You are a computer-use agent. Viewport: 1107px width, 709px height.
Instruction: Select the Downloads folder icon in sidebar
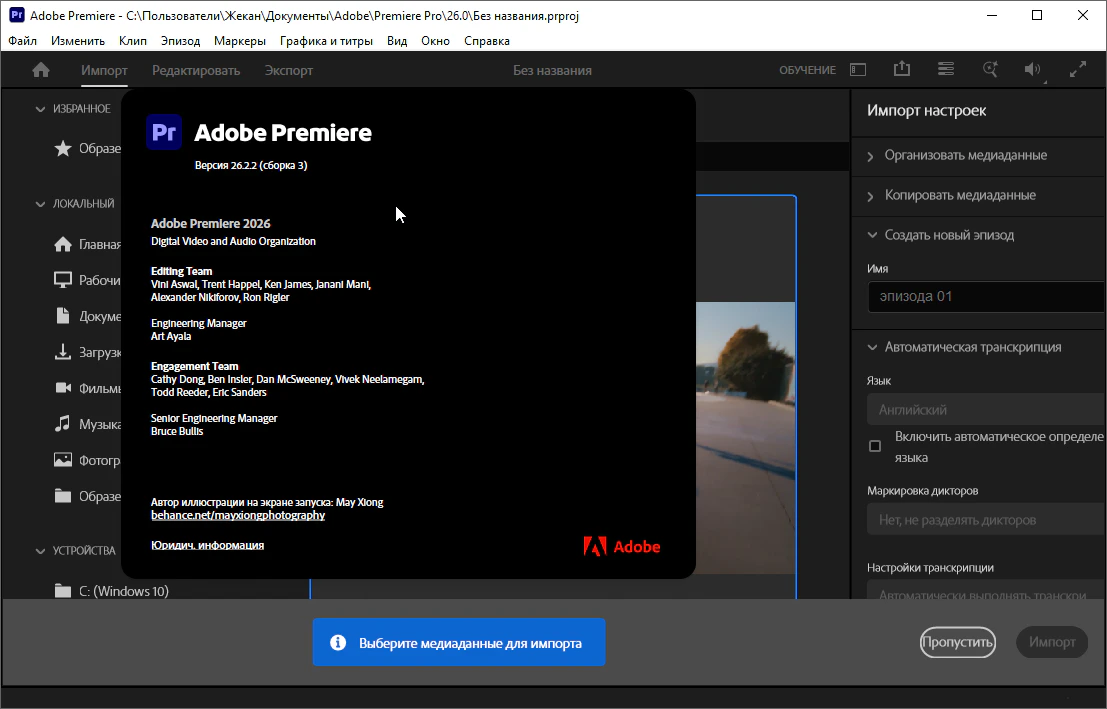[x=63, y=352]
